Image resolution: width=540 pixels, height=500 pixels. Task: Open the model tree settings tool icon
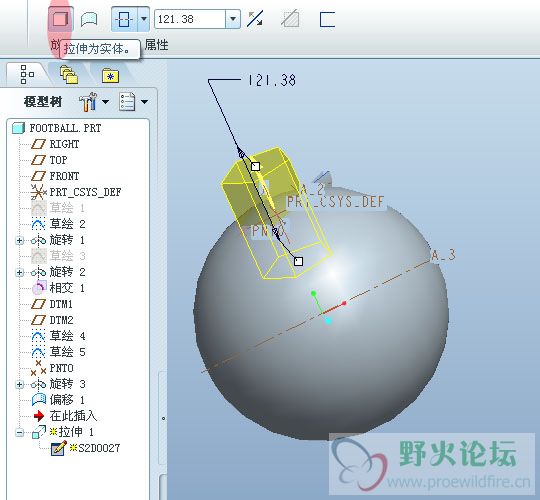click(88, 102)
